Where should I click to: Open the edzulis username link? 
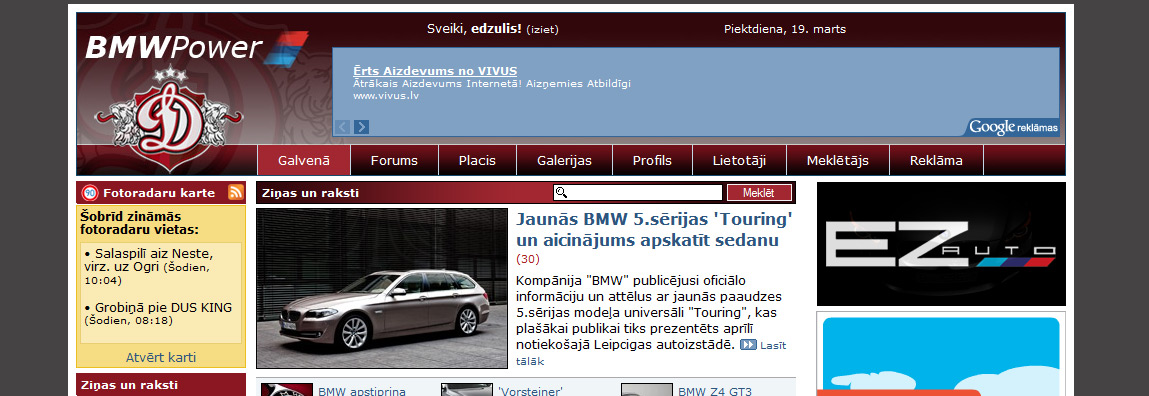496,29
